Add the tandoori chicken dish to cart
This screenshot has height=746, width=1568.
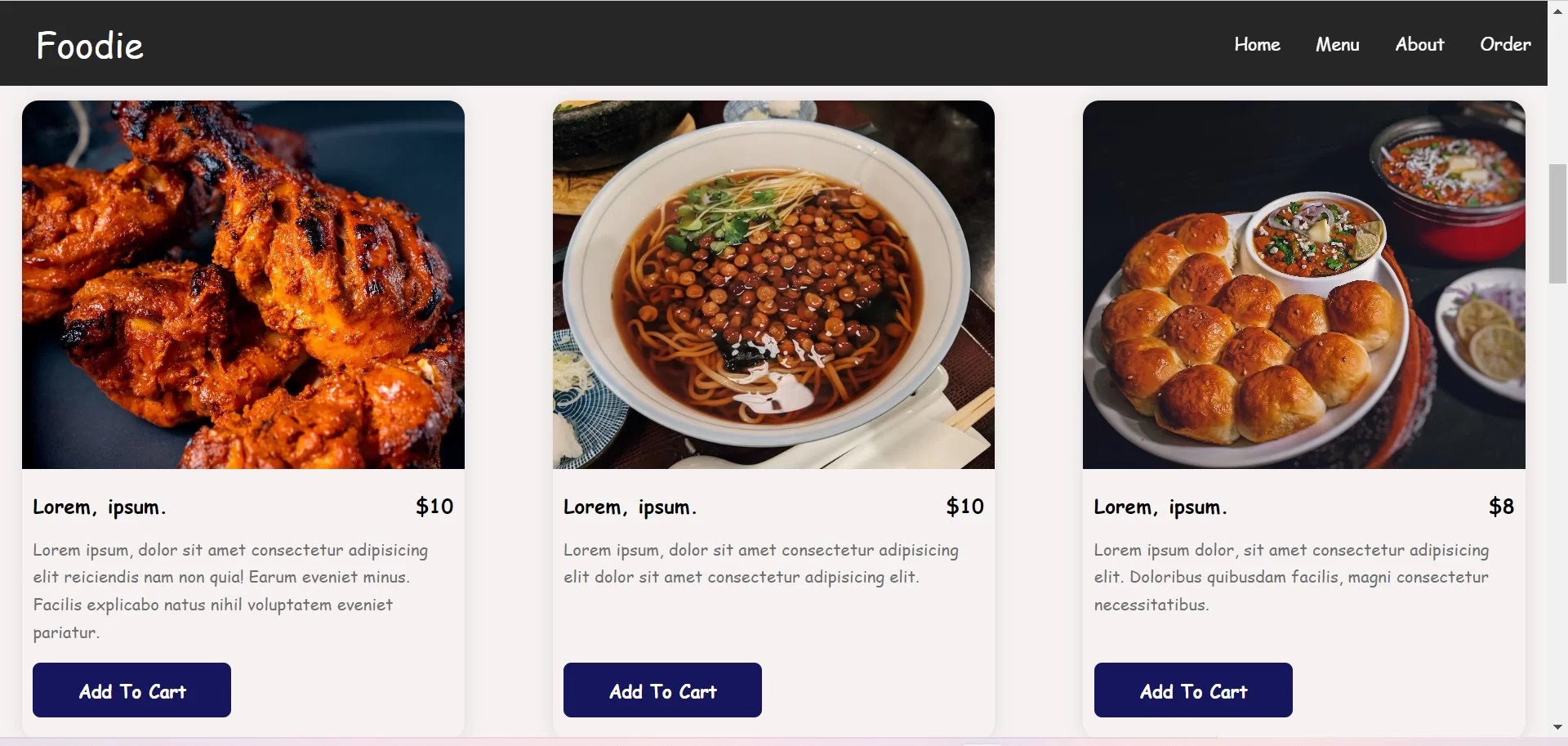pyautogui.click(x=131, y=690)
